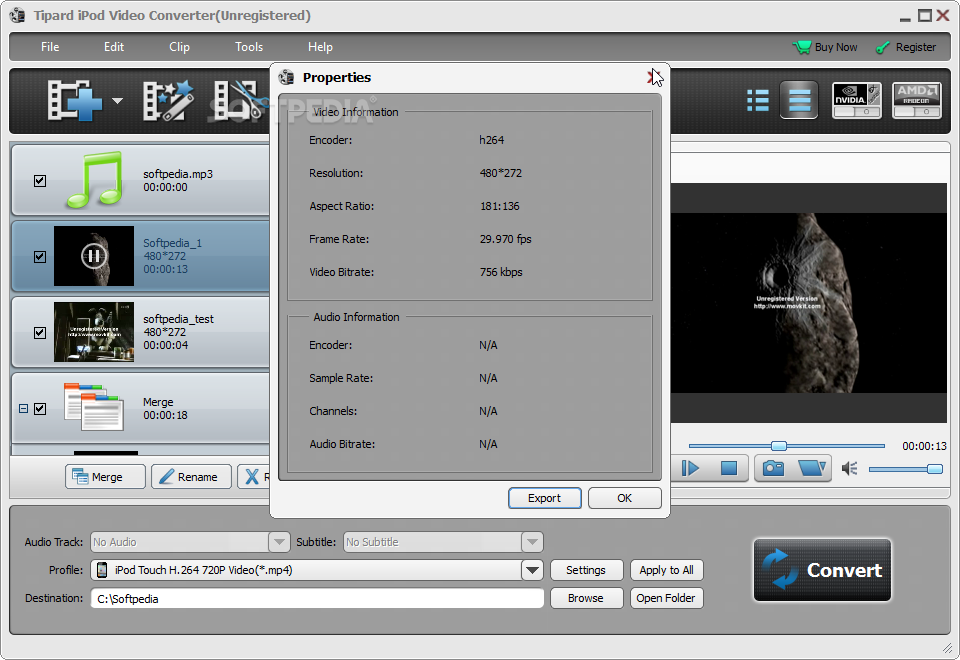
Task: Collapse the Merge group expander
Action: coord(23,408)
